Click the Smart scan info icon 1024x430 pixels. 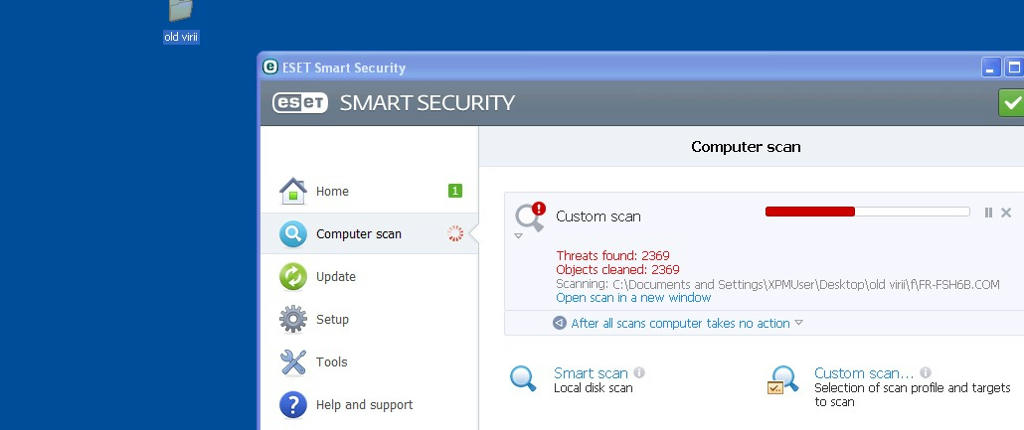pos(639,372)
